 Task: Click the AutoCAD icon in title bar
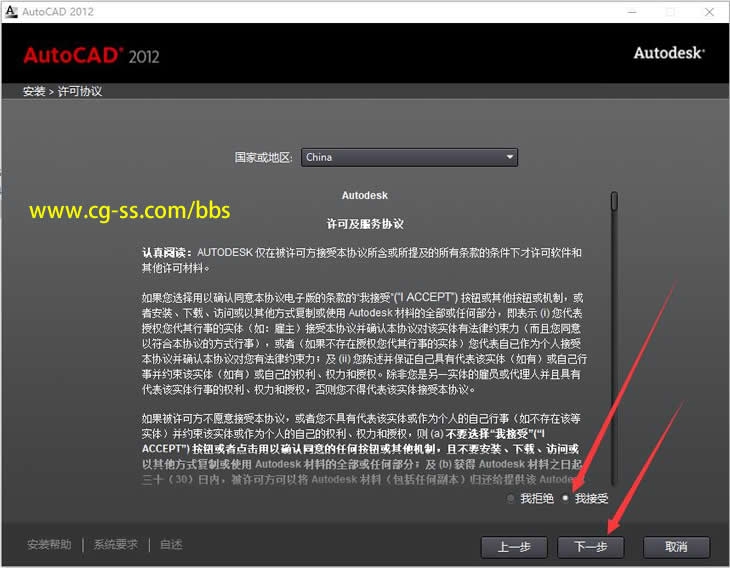tap(11, 12)
